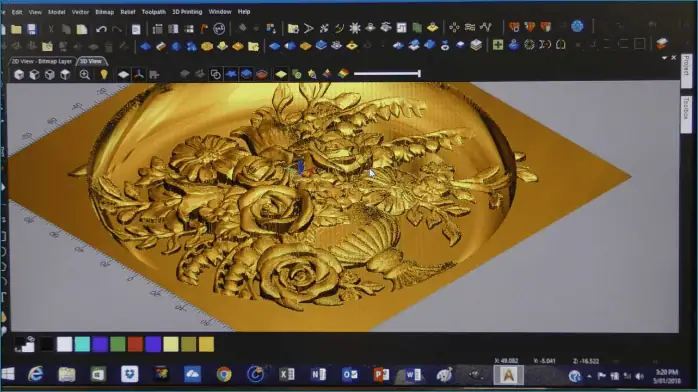
Task: Open the view panel dropdown arrow
Action: tap(664, 58)
